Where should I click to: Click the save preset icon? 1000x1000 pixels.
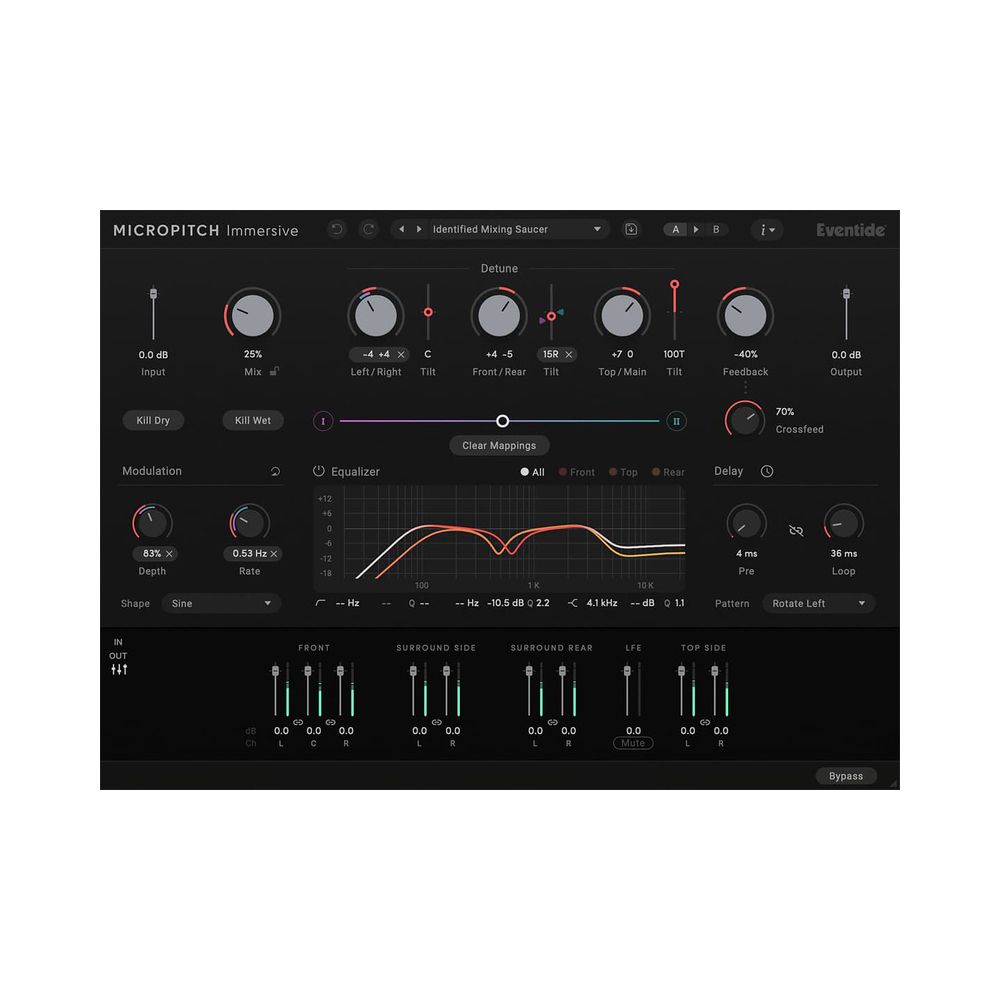[631, 229]
